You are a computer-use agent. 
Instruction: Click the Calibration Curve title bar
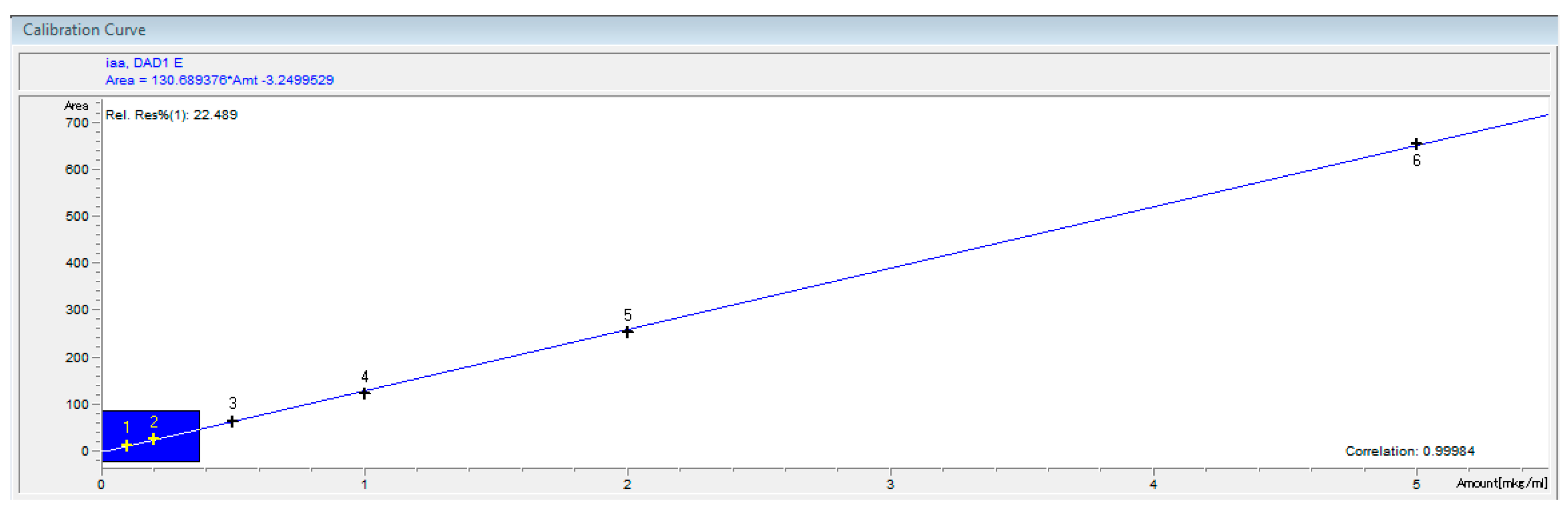pos(84,30)
